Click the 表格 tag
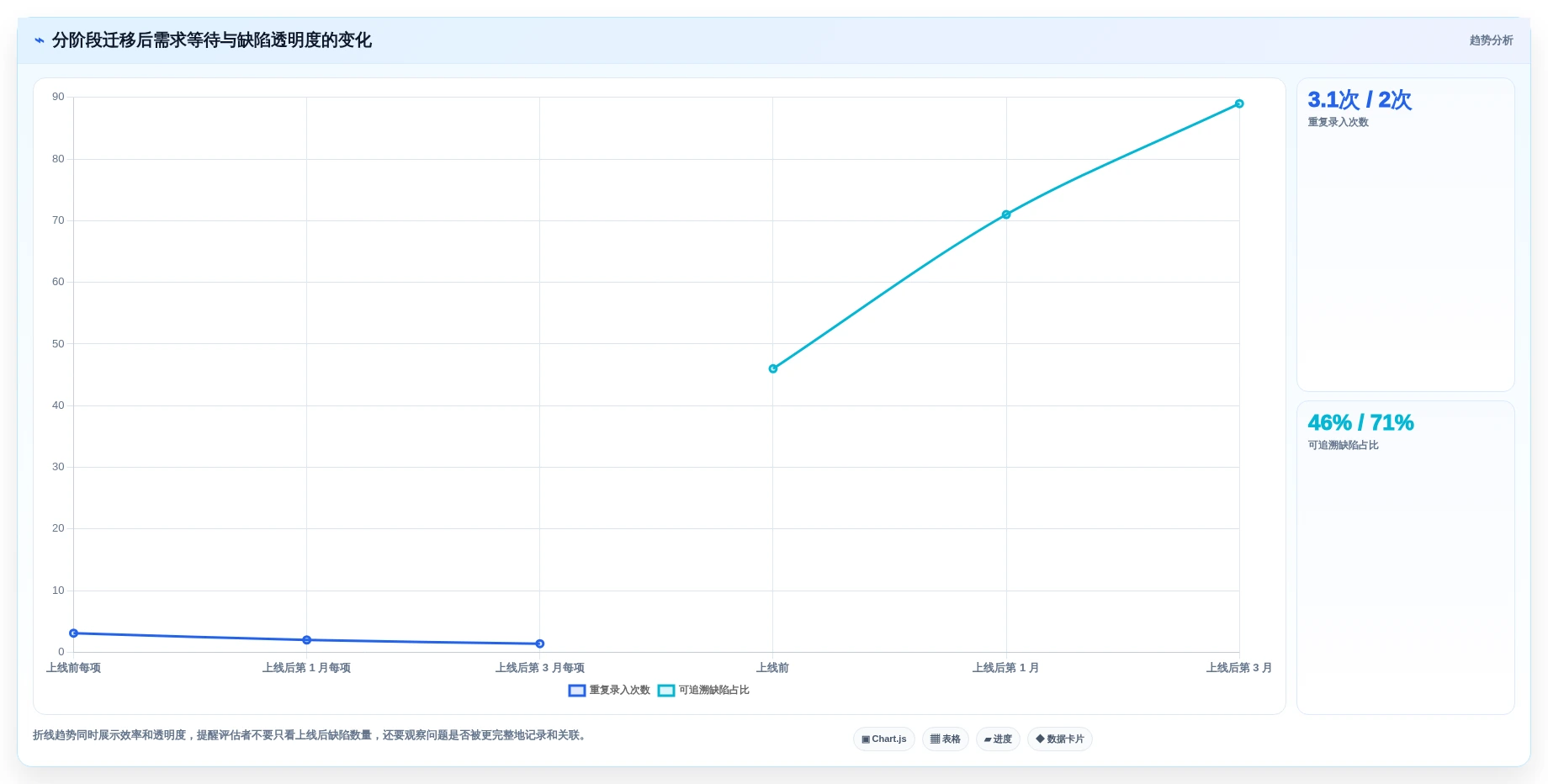Image resolution: width=1548 pixels, height=784 pixels. 946,739
